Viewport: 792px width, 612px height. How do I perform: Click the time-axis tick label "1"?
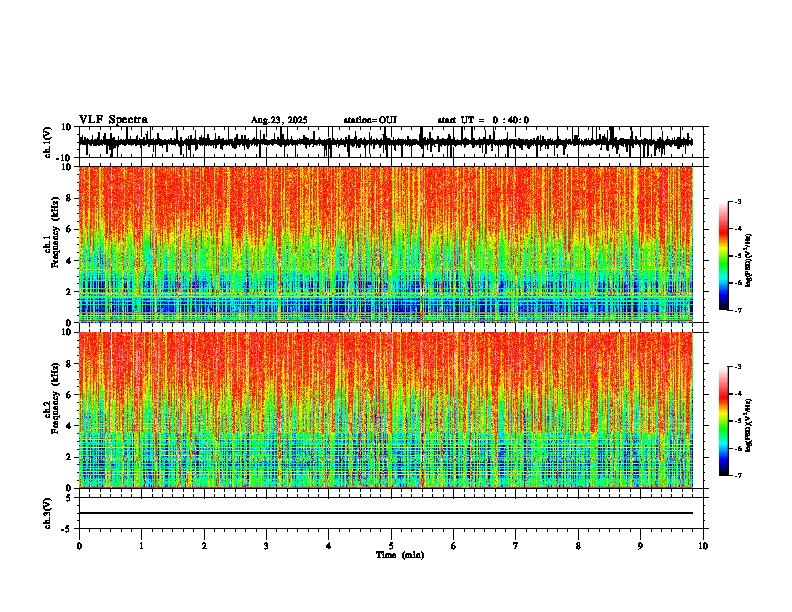pos(141,546)
